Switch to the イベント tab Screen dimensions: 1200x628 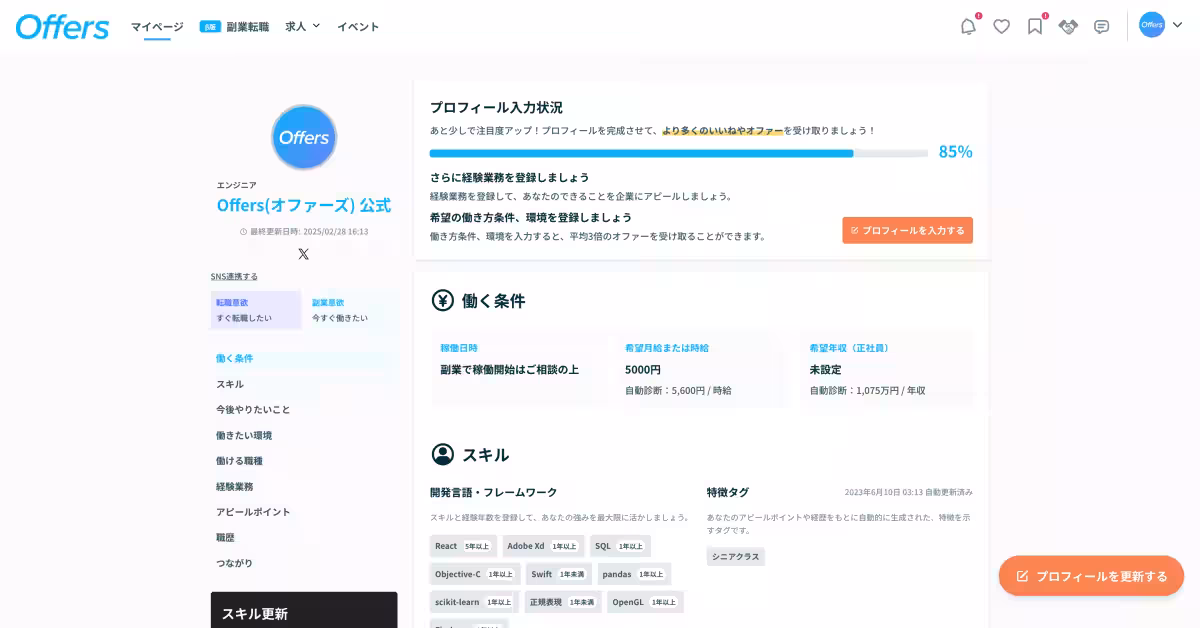tap(357, 27)
